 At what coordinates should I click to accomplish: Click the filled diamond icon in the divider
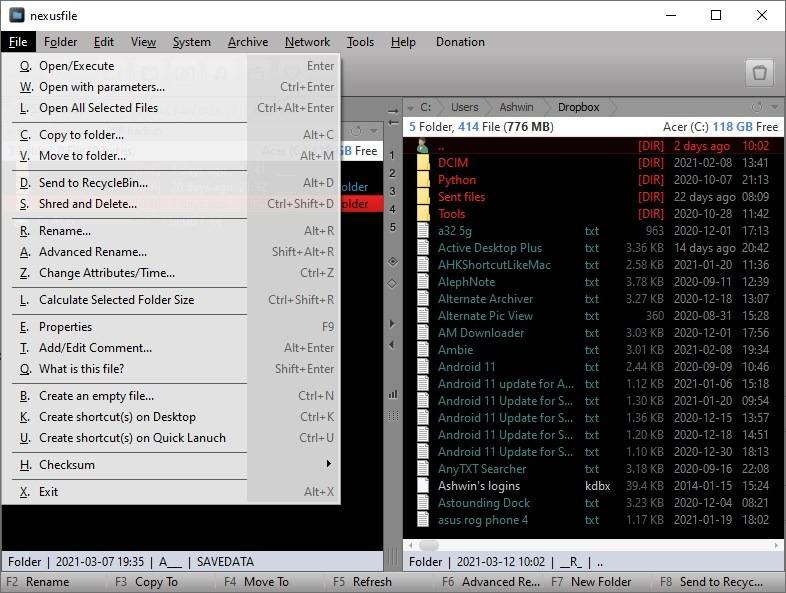[392, 261]
